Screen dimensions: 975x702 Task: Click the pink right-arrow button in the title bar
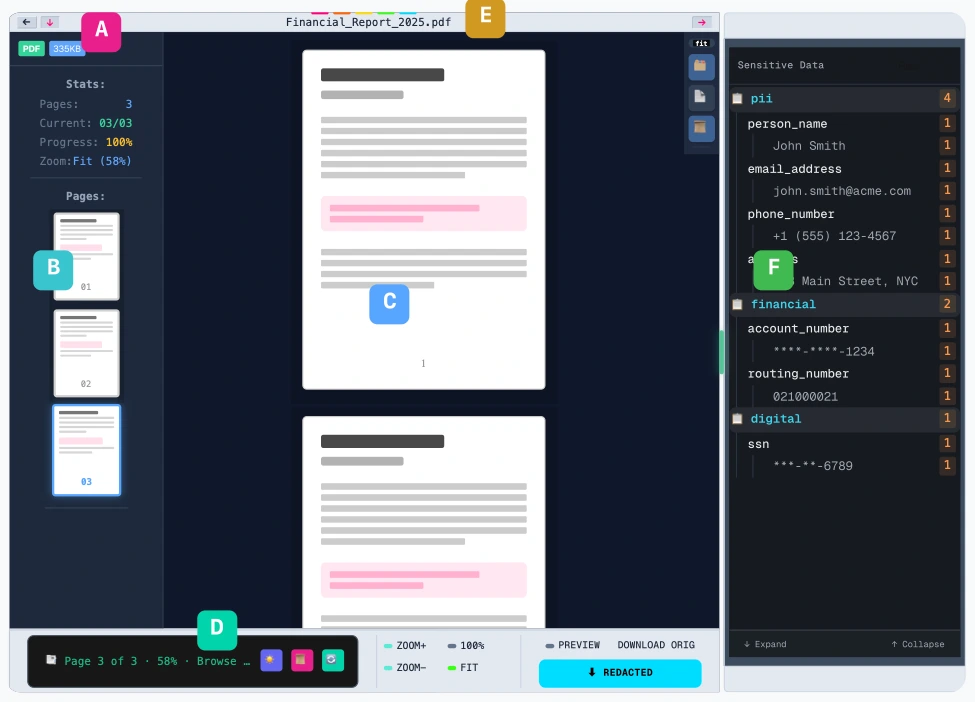tap(701, 22)
